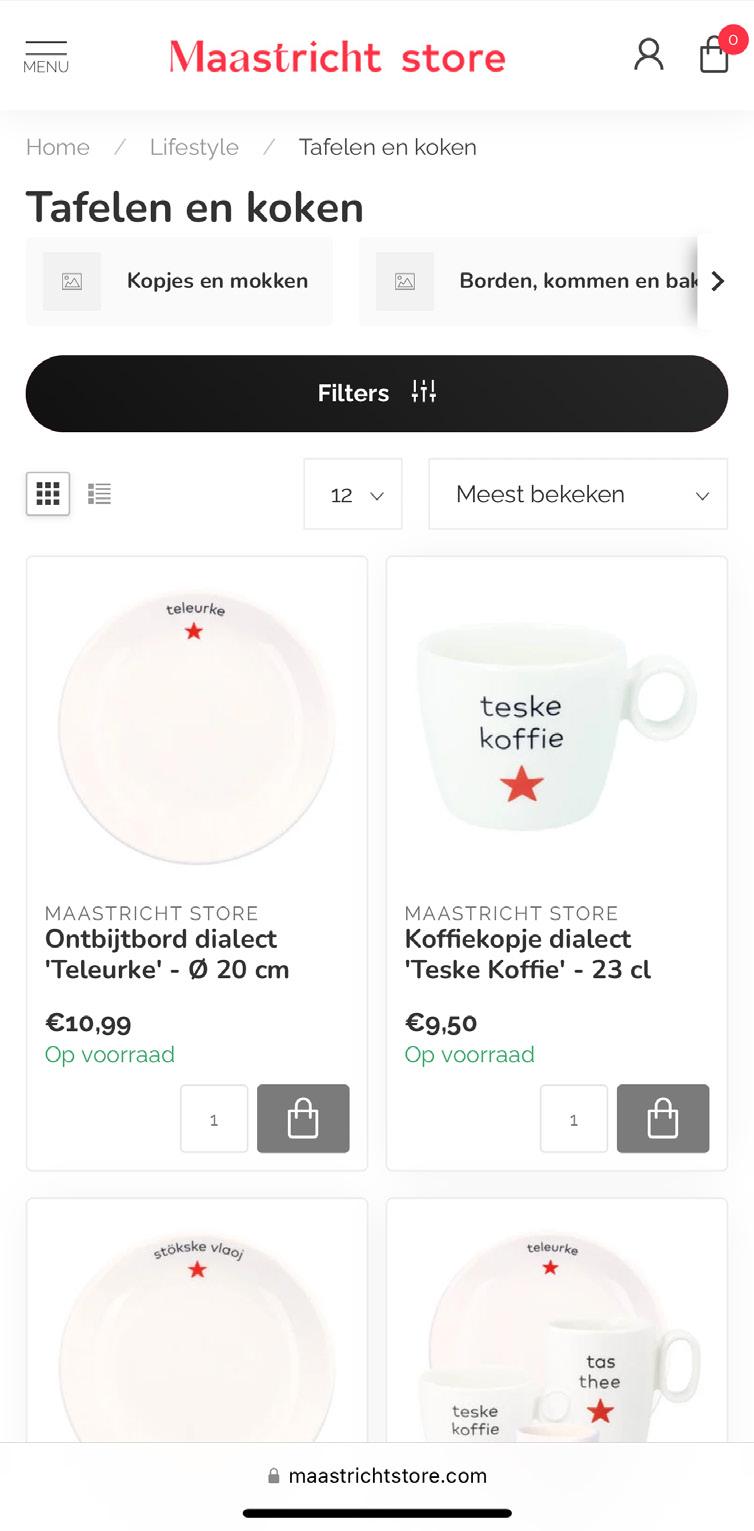Click the Maastricht store logo

[x=337, y=57]
